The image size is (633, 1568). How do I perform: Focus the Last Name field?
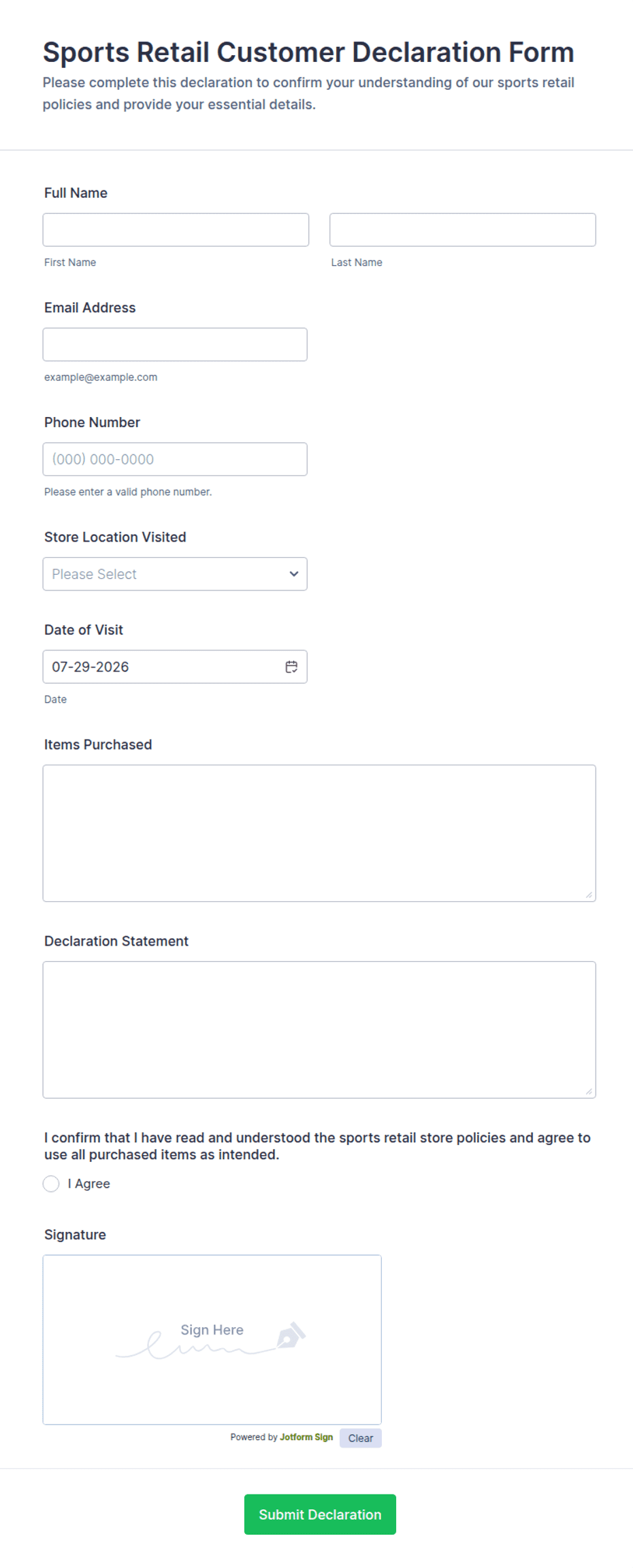[x=463, y=230]
